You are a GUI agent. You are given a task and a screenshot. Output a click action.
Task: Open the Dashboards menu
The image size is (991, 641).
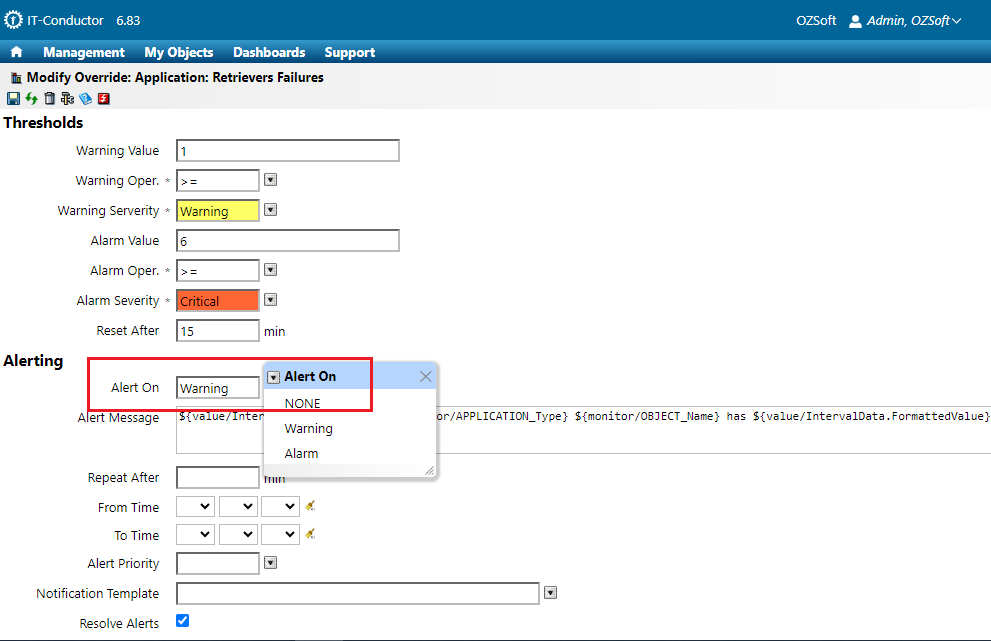[x=269, y=52]
